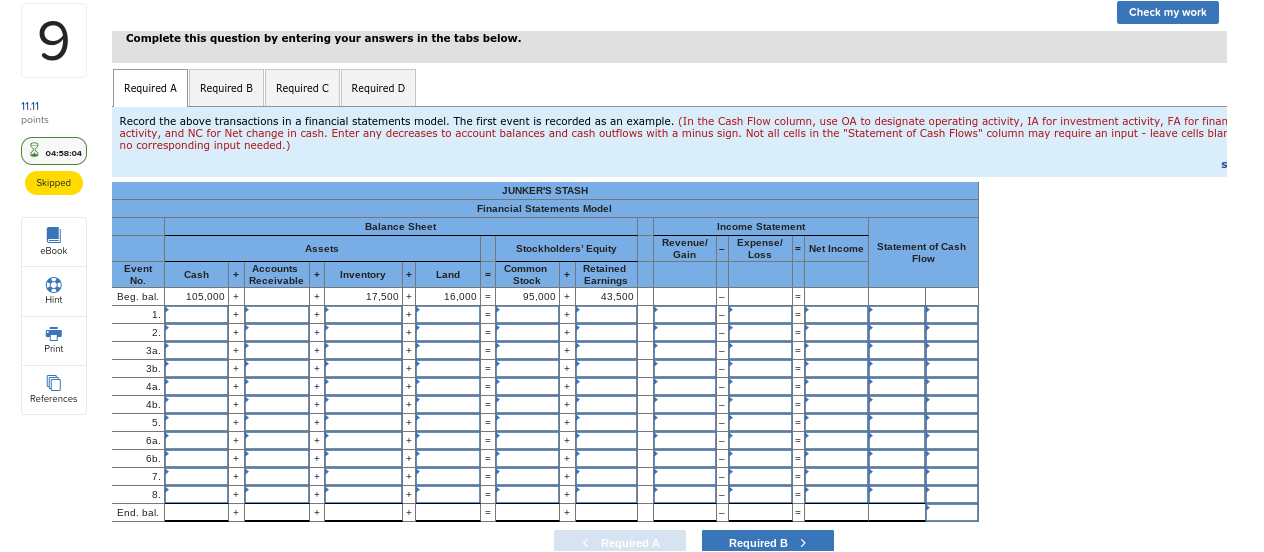Switch to the Required A tab
Screen dimensions: 1264x552
[x=150, y=88]
